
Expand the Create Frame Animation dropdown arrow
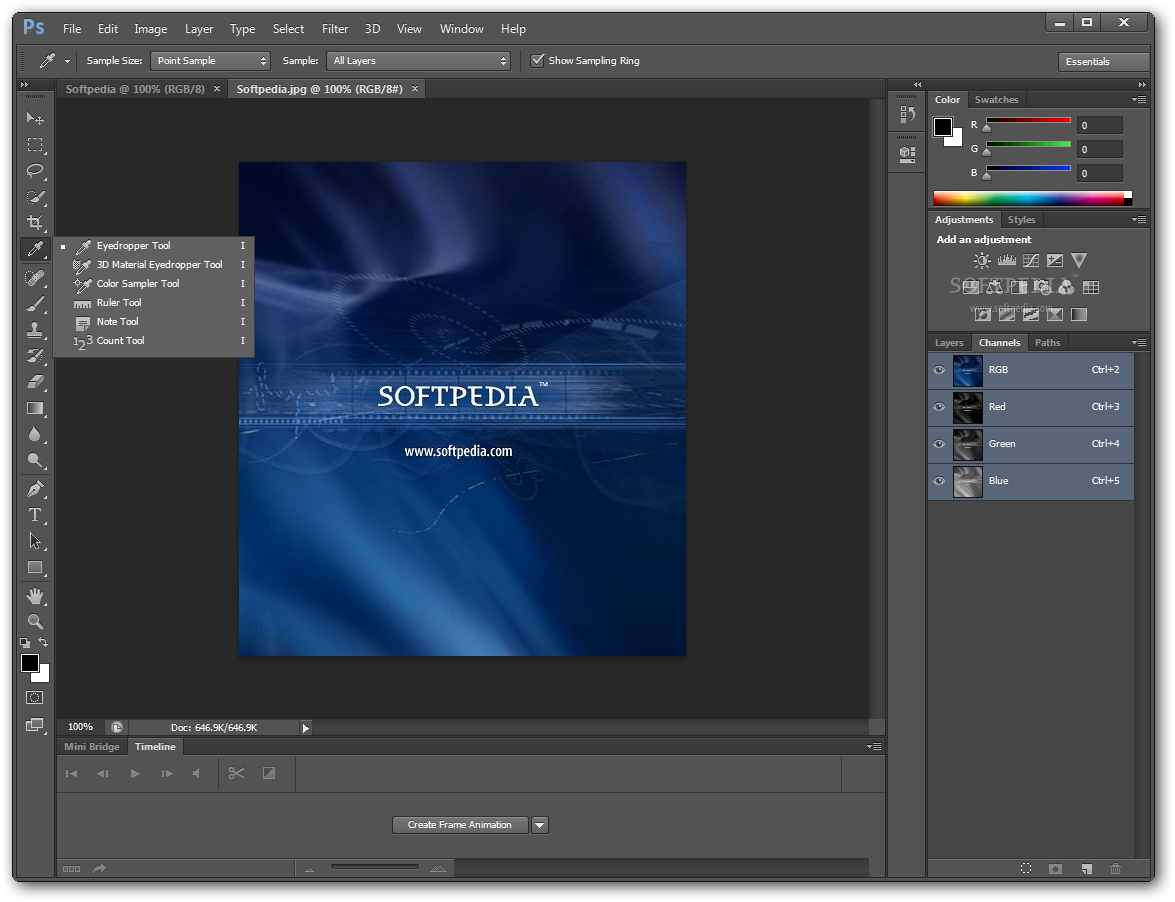(x=540, y=825)
